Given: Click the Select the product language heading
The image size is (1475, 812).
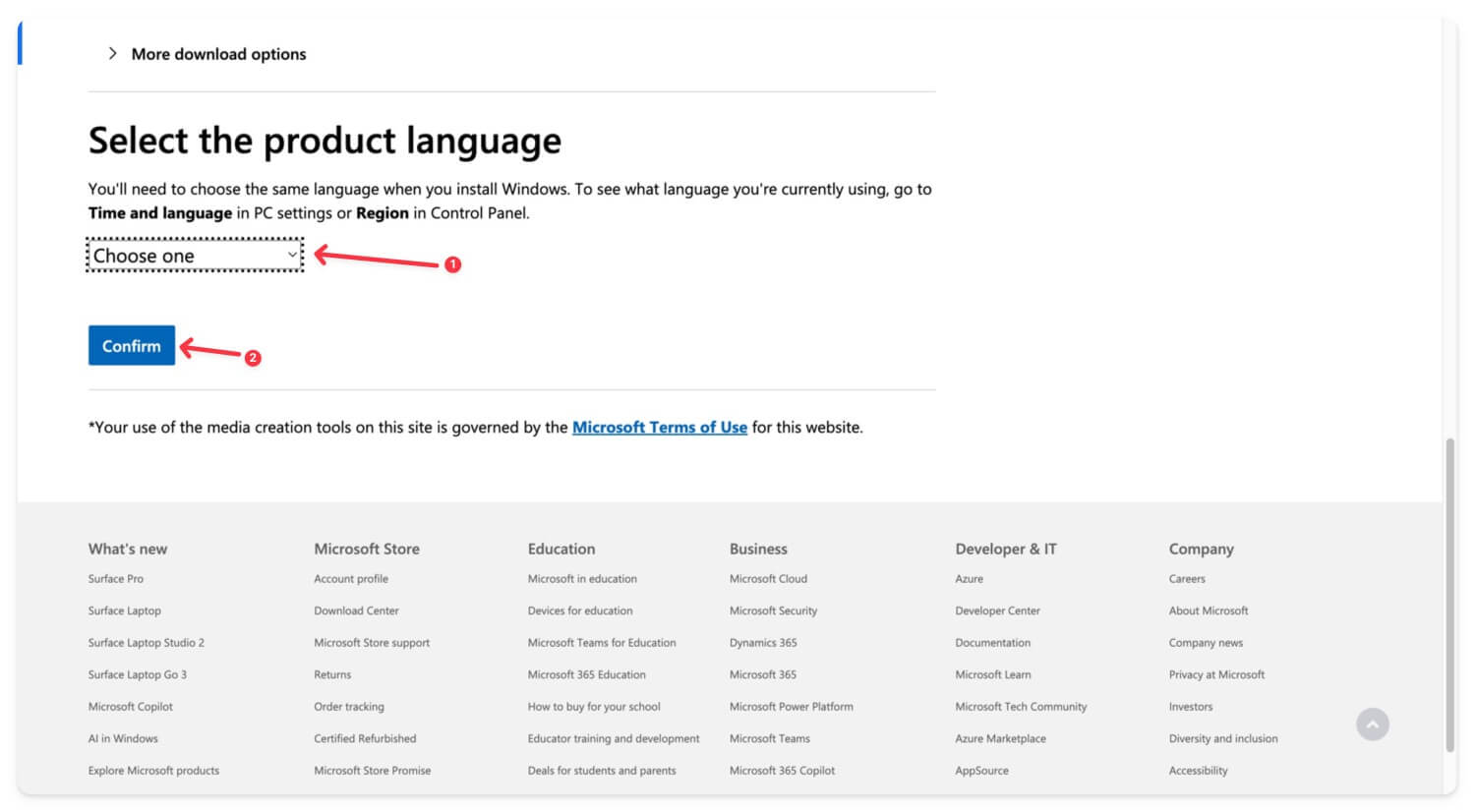Looking at the screenshot, I should tap(324, 141).
